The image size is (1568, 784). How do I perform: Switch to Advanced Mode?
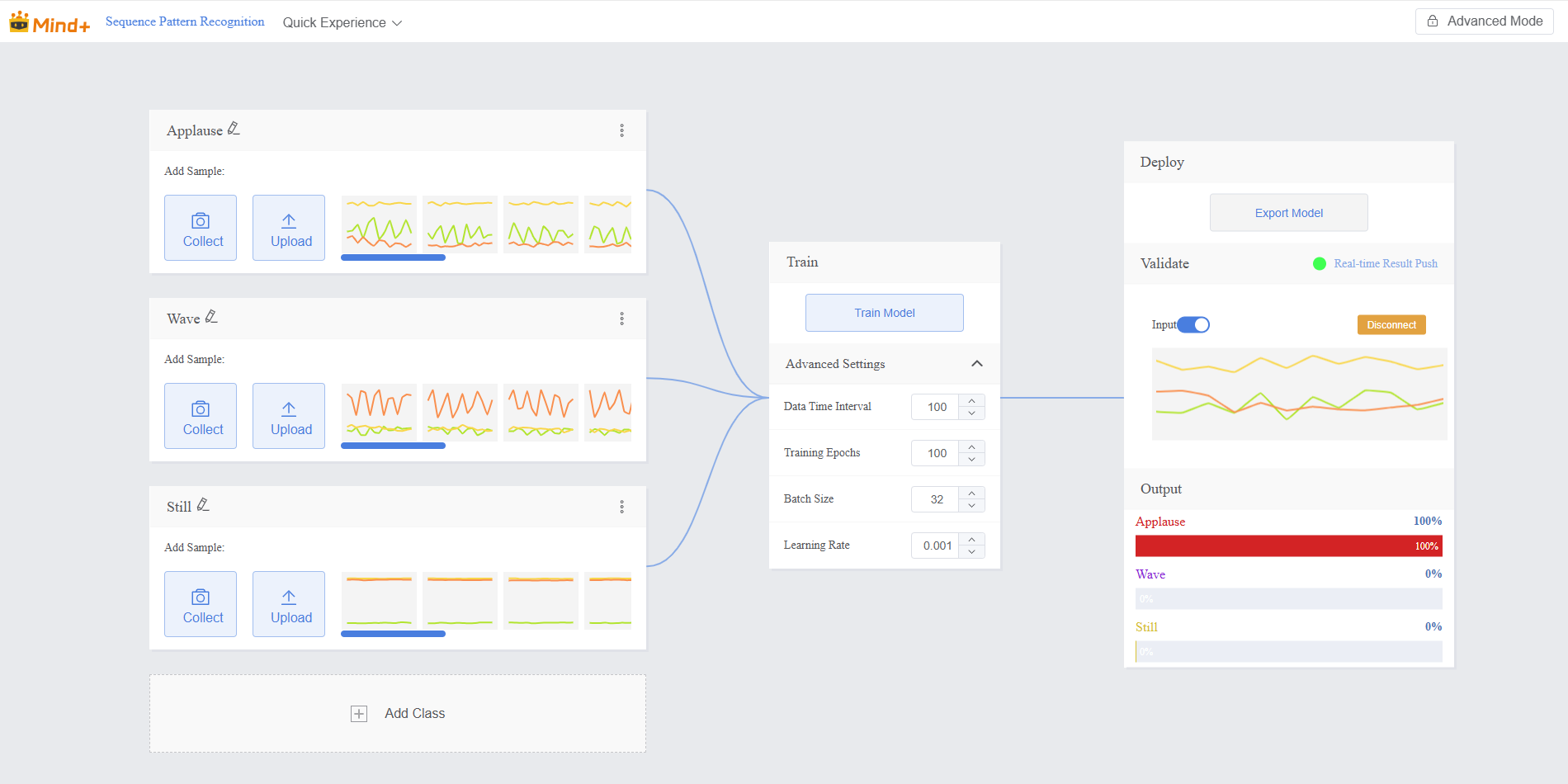[1485, 21]
